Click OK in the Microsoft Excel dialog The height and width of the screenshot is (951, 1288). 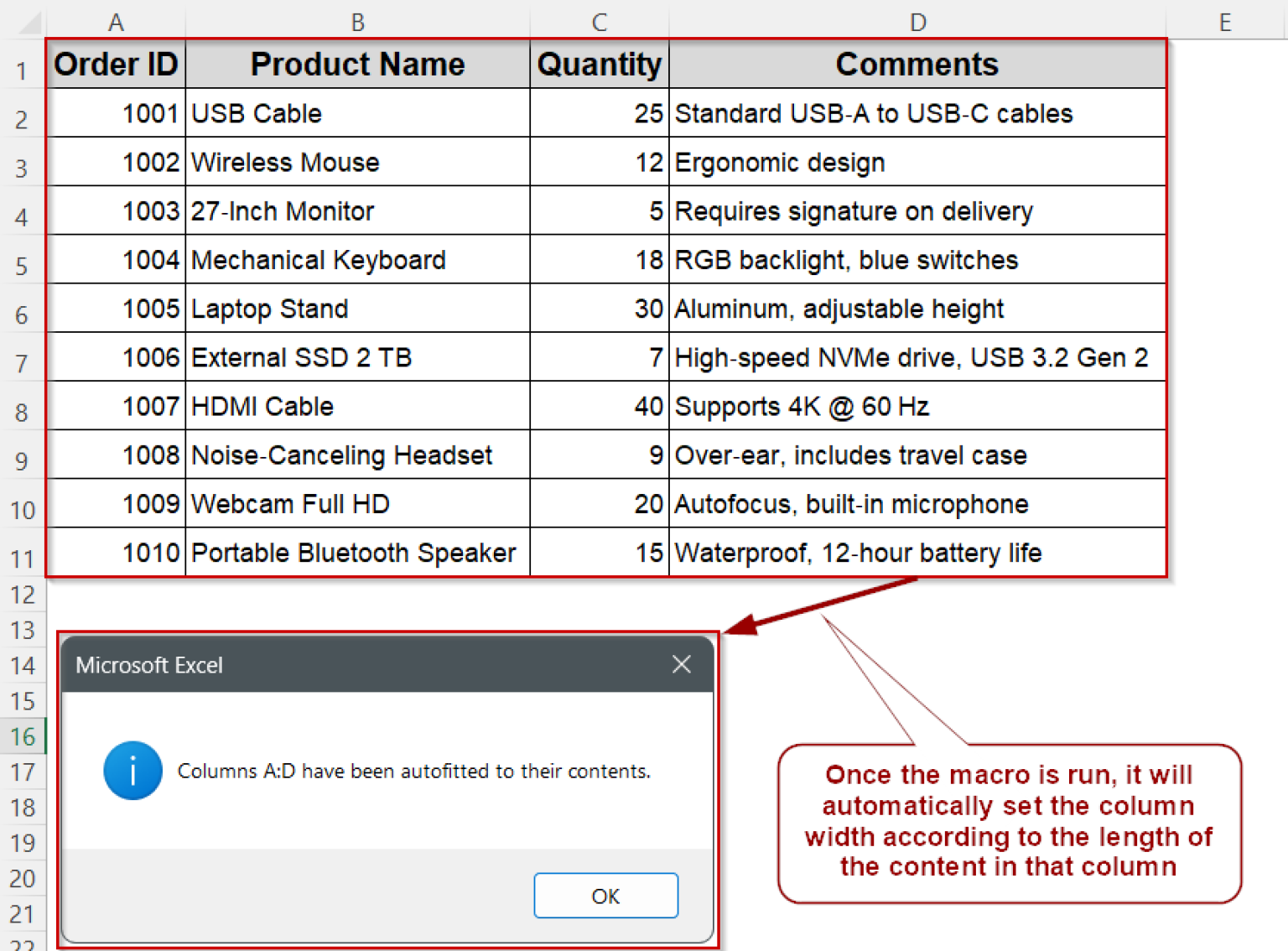coord(605,895)
